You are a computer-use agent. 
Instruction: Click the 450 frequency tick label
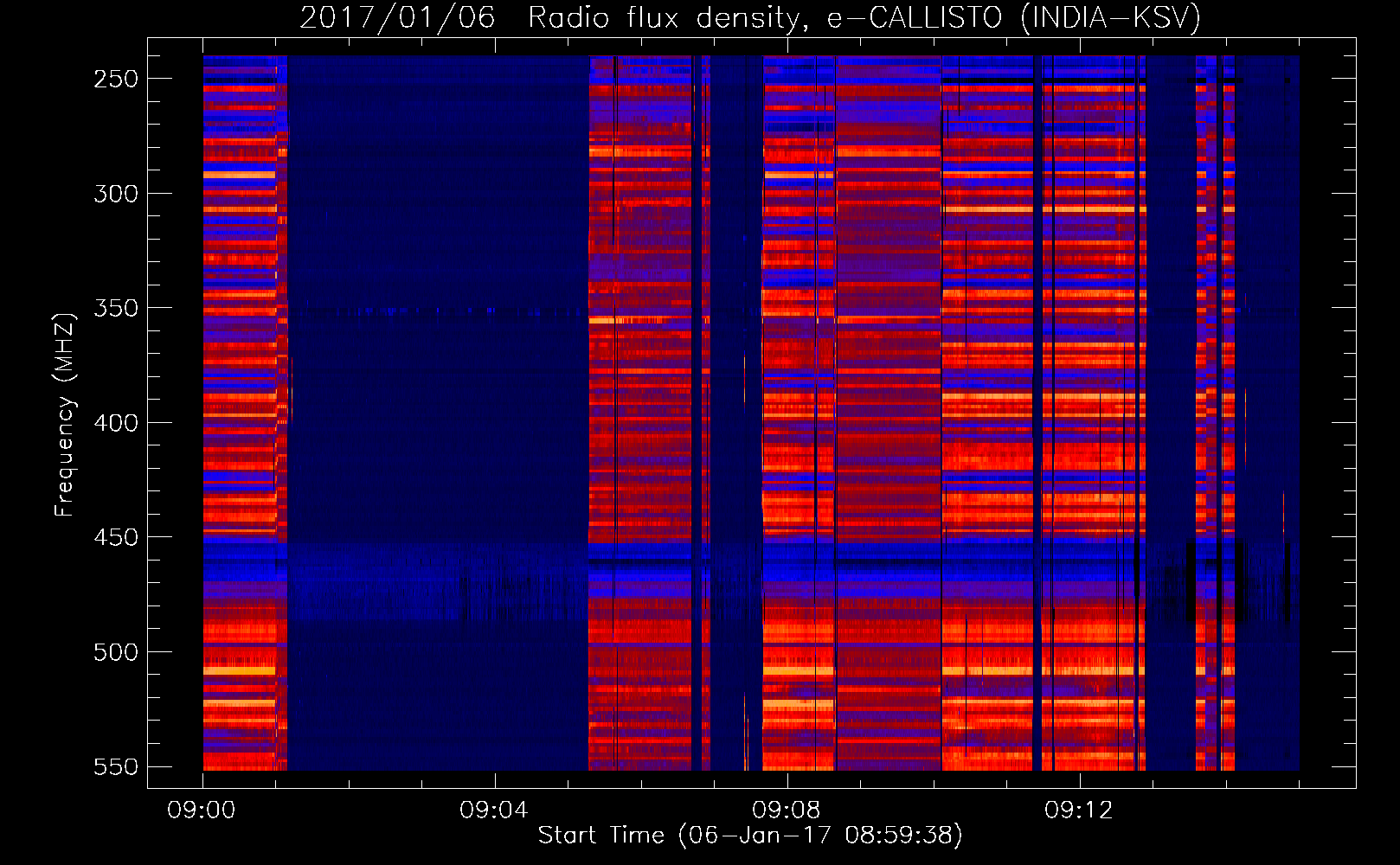116,537
